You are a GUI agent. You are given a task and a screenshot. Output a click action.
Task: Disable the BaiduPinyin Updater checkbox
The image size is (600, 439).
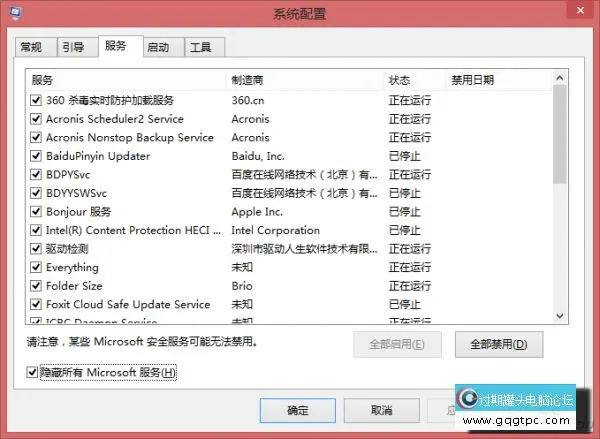(36, 156)
